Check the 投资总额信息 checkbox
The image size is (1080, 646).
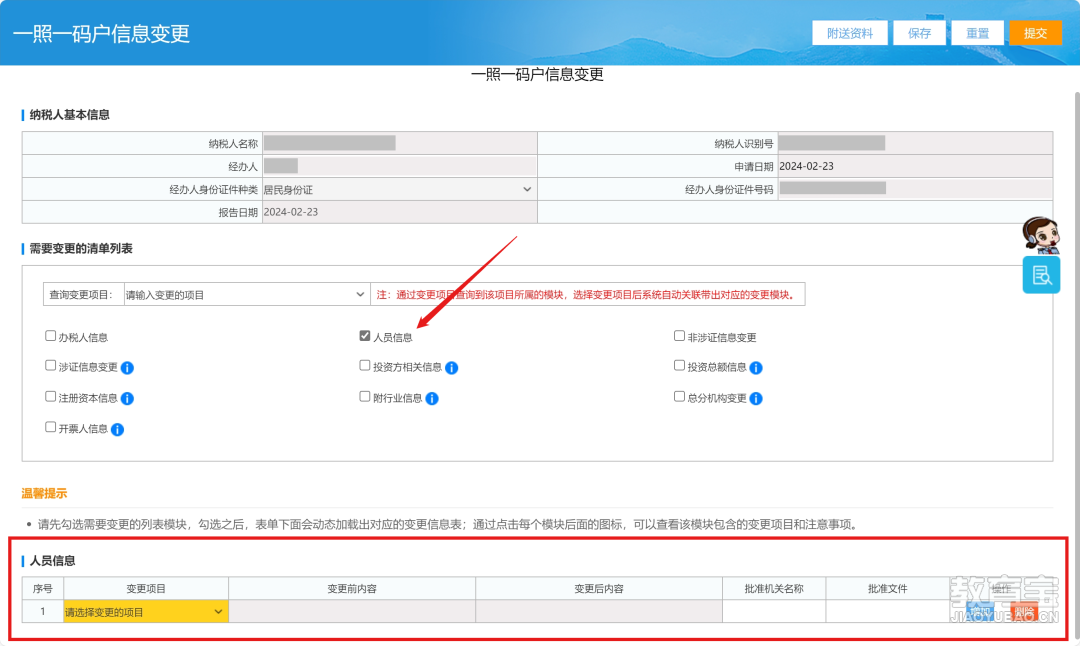click(x=679, y=366)
